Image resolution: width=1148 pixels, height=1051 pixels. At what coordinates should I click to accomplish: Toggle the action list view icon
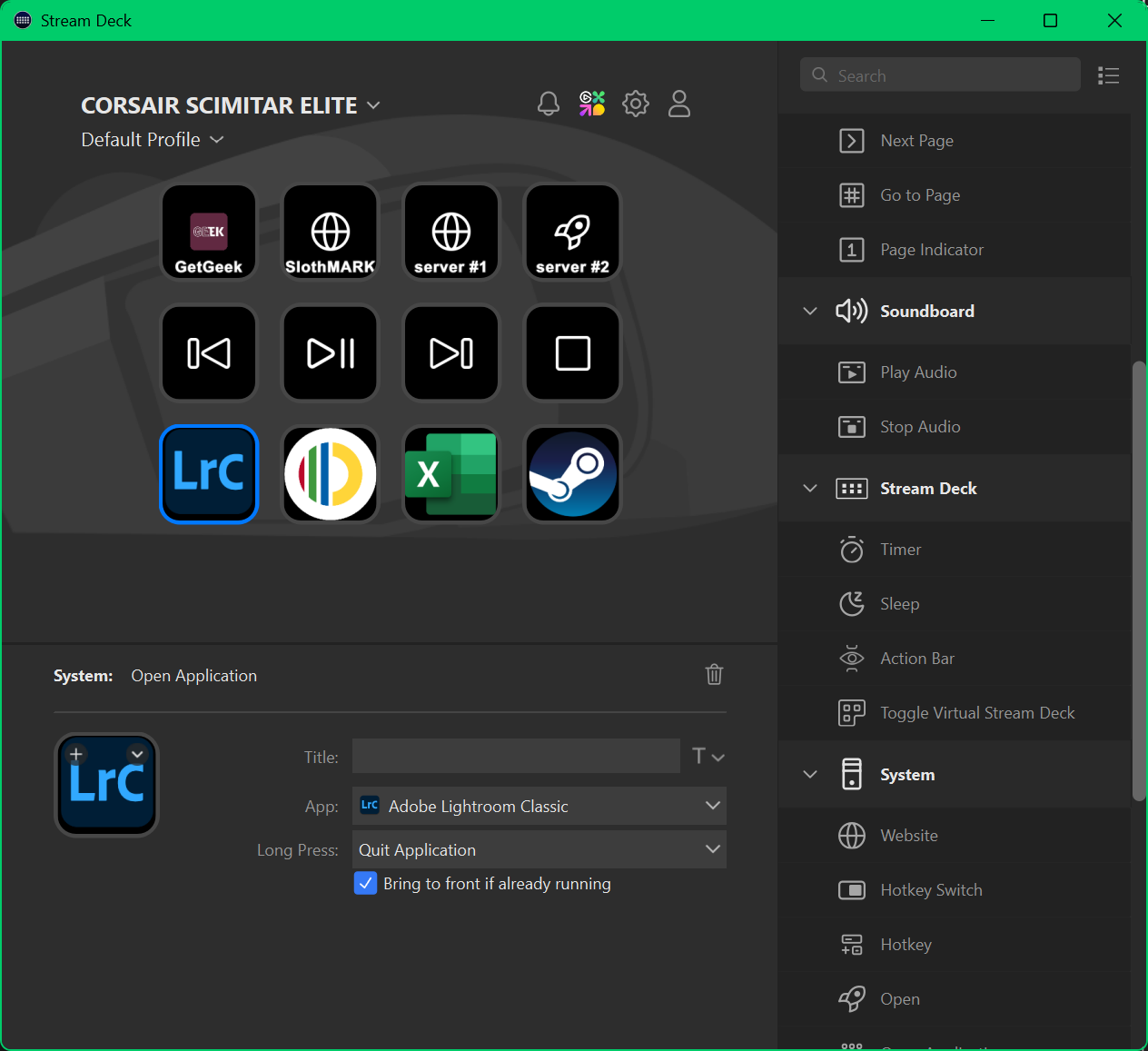coord(1108,75)
